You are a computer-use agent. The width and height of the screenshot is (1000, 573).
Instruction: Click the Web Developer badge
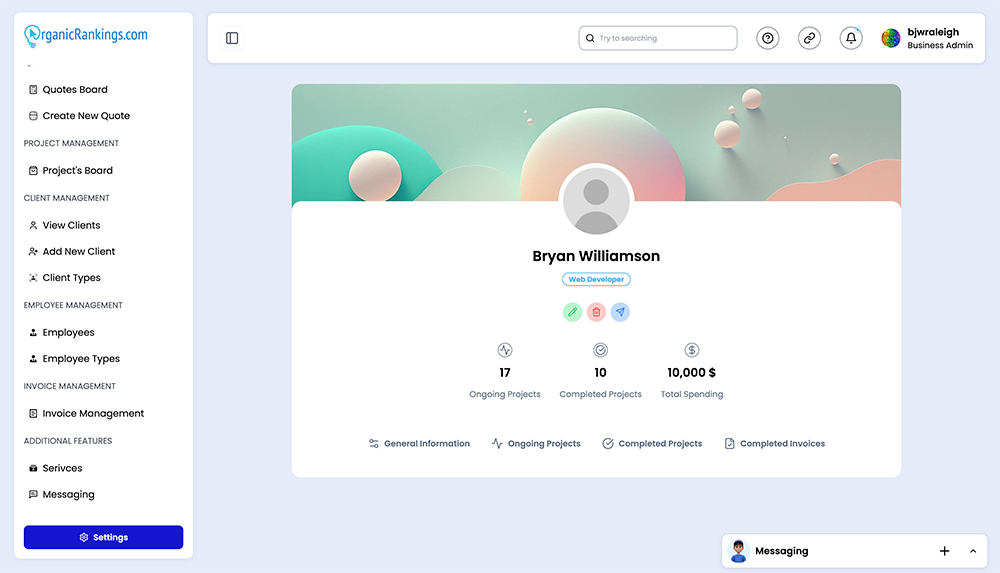click(x=596, y=279)
